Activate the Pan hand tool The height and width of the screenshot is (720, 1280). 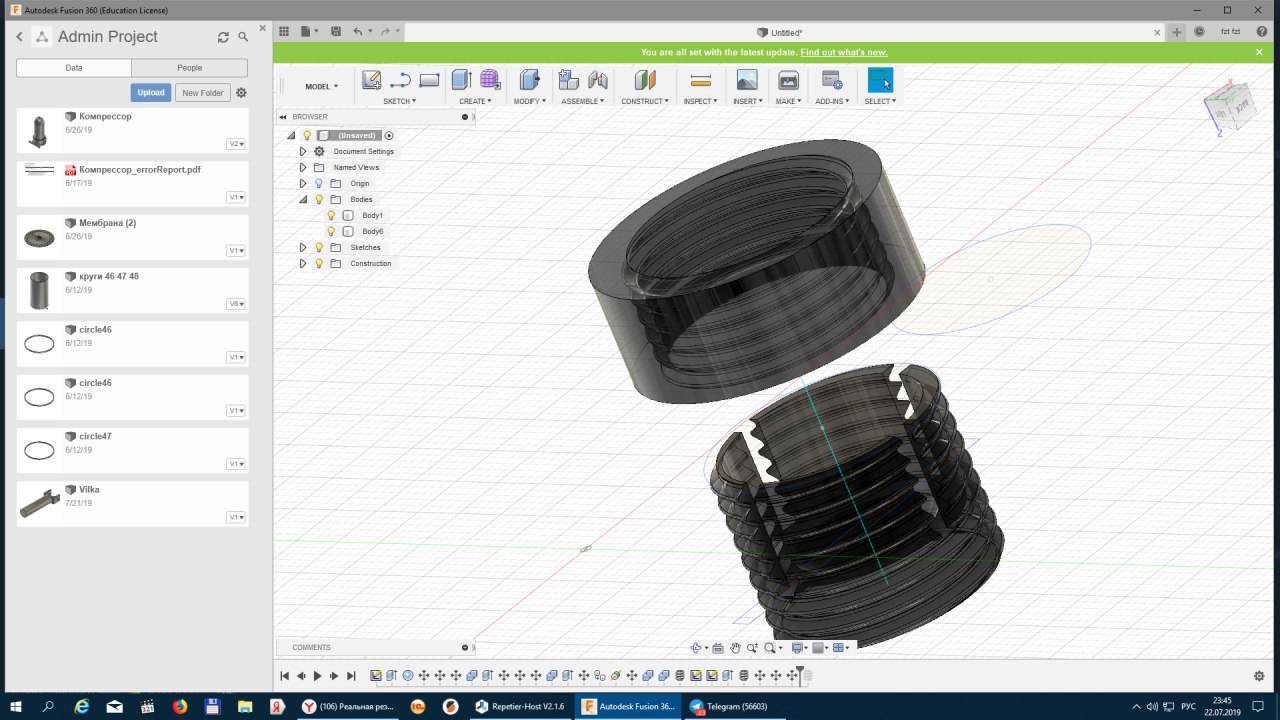(x=735, y=648)
